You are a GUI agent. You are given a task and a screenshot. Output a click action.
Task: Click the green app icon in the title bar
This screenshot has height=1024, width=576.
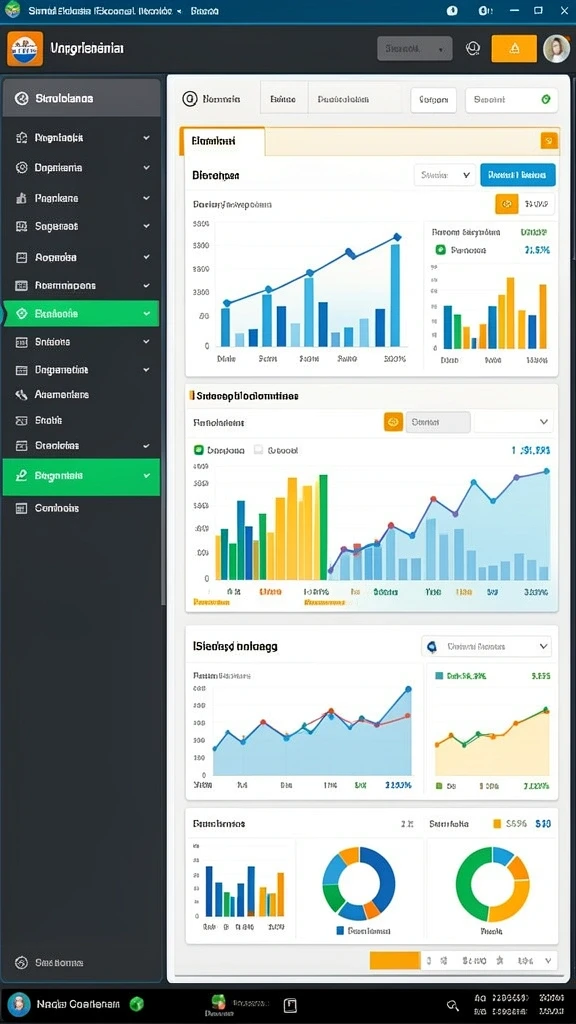point(12,10)
